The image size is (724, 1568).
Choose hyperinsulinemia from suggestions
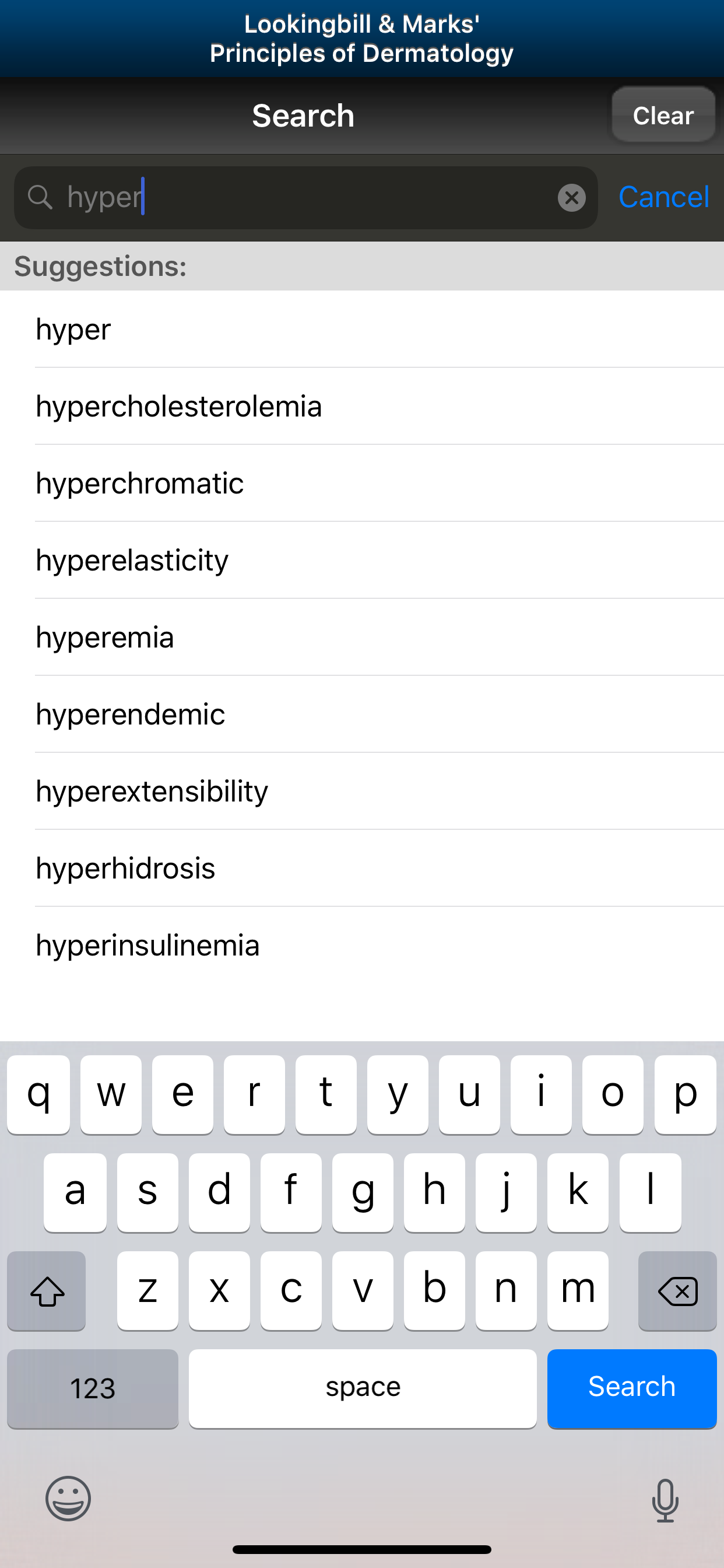pos(148,946)
